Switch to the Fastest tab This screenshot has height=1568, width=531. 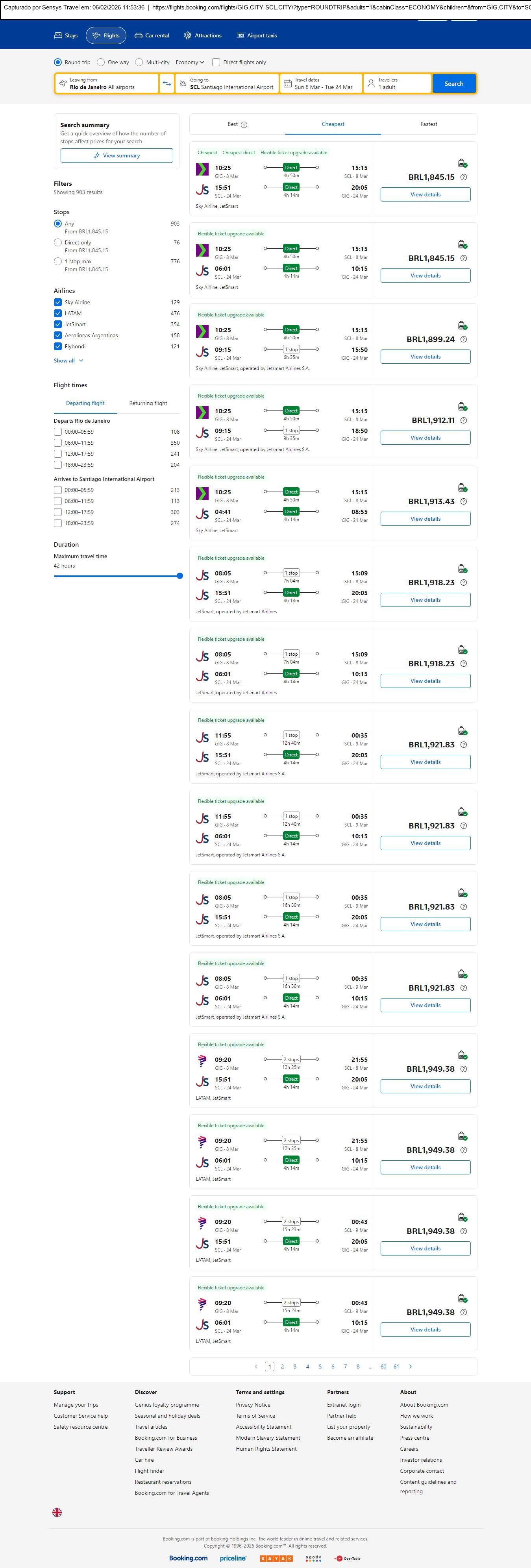(x=429, y=124)
